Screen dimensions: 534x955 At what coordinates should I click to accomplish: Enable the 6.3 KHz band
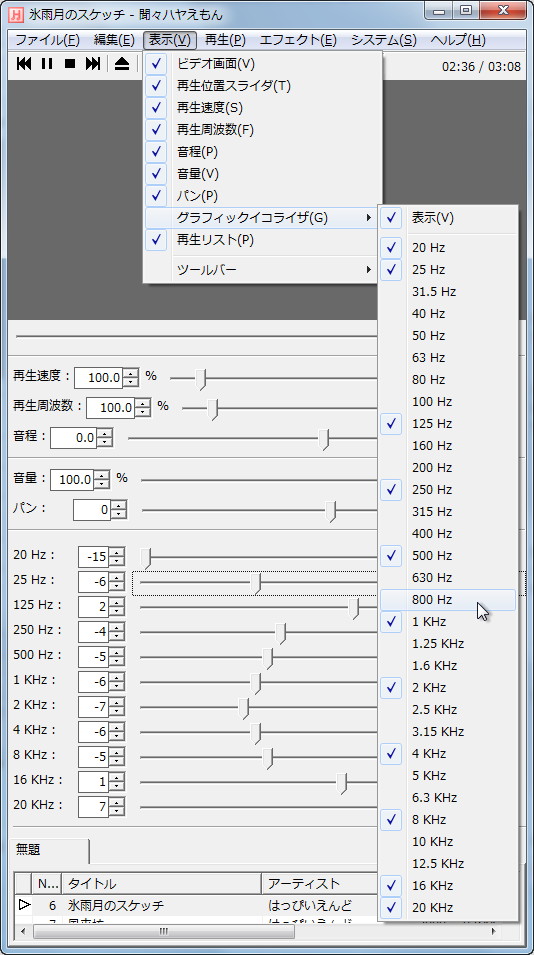tap(448, 798)
